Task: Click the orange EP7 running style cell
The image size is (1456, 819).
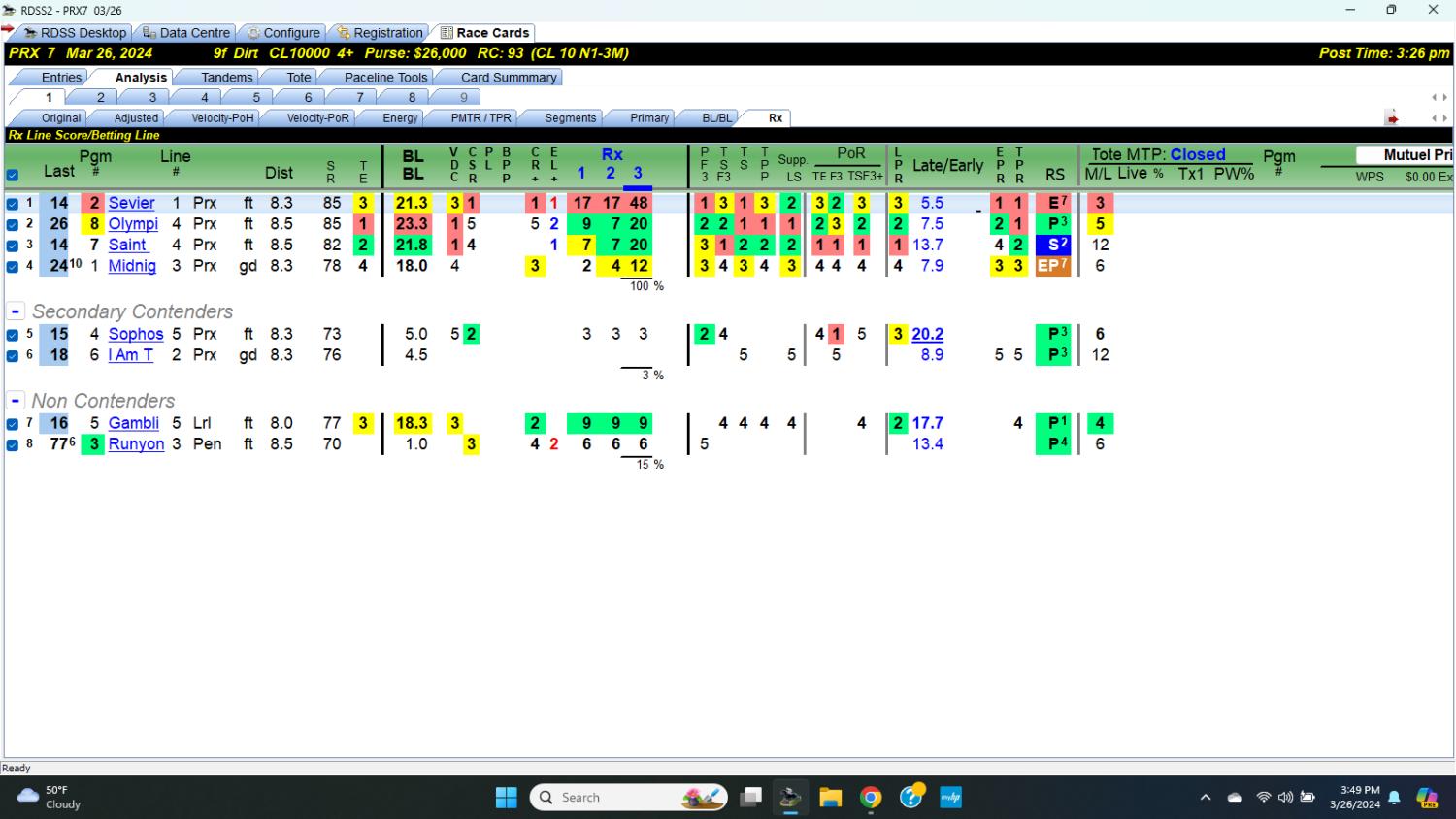Action: click(1053, 266)
